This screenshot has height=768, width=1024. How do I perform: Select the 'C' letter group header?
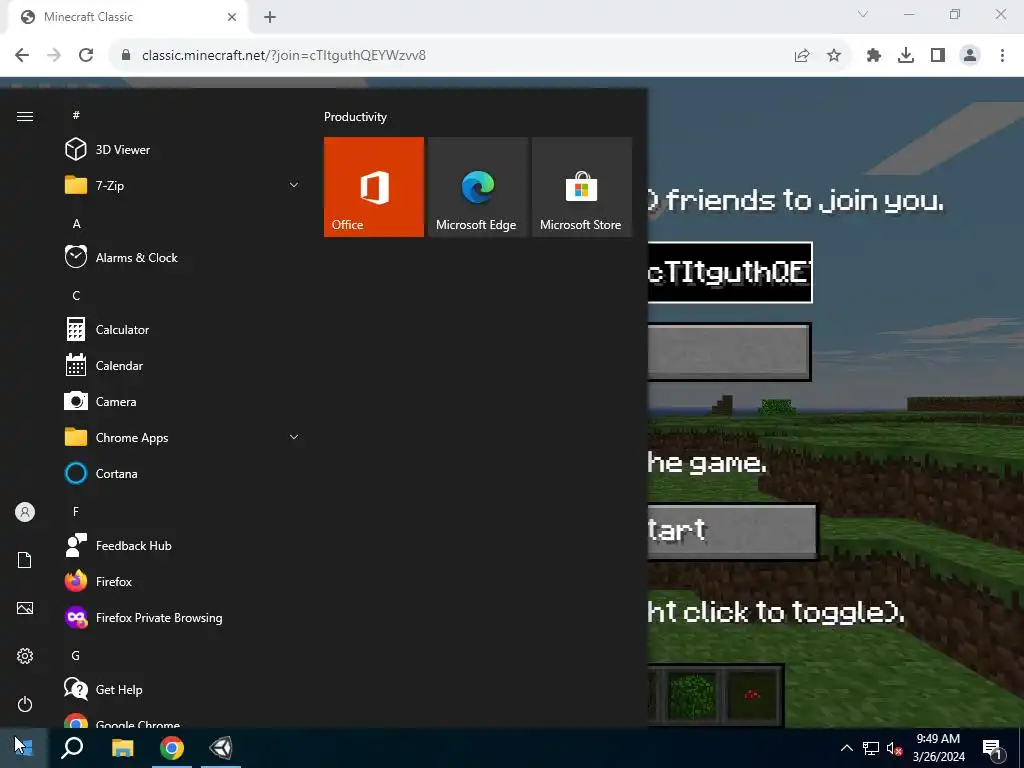click(x=76, y=296)
